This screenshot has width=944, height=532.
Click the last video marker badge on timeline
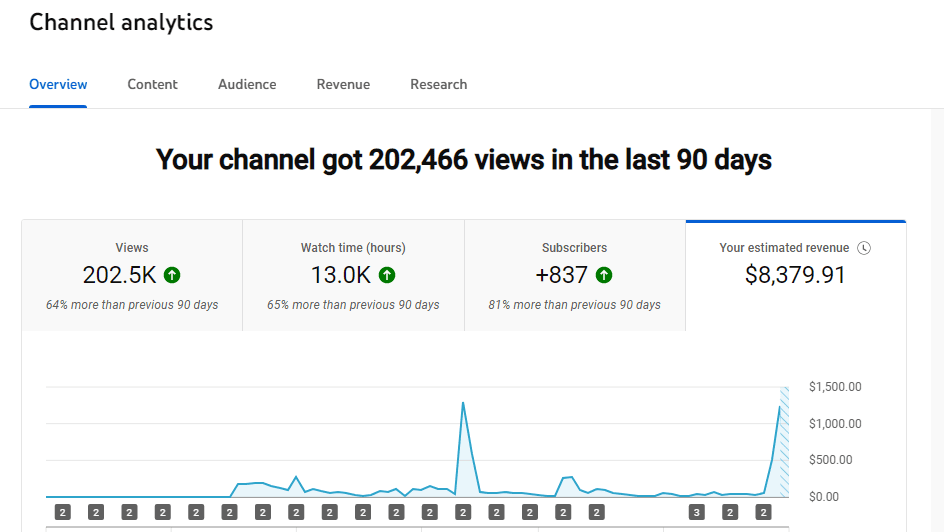point(763,513)
